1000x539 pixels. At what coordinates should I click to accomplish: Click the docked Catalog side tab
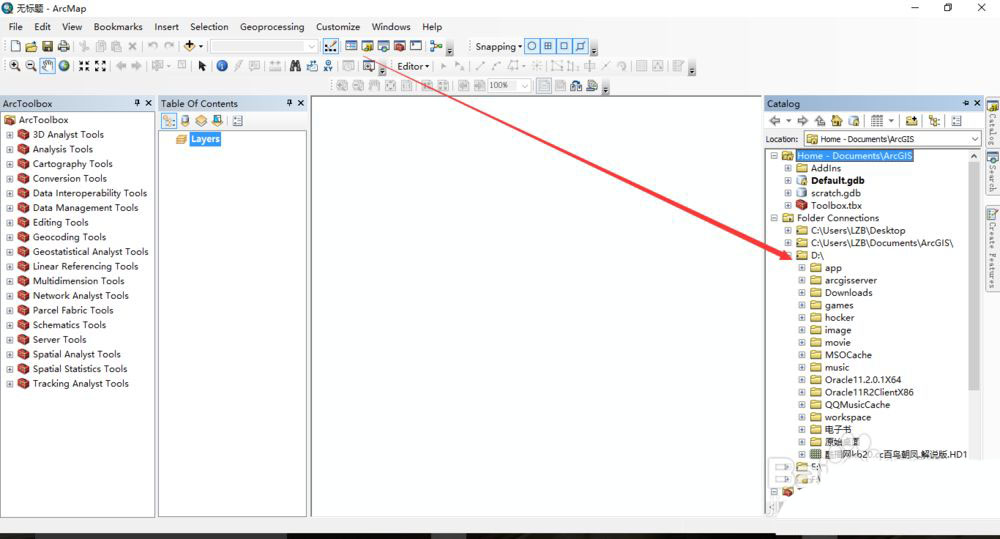point(992,122)
